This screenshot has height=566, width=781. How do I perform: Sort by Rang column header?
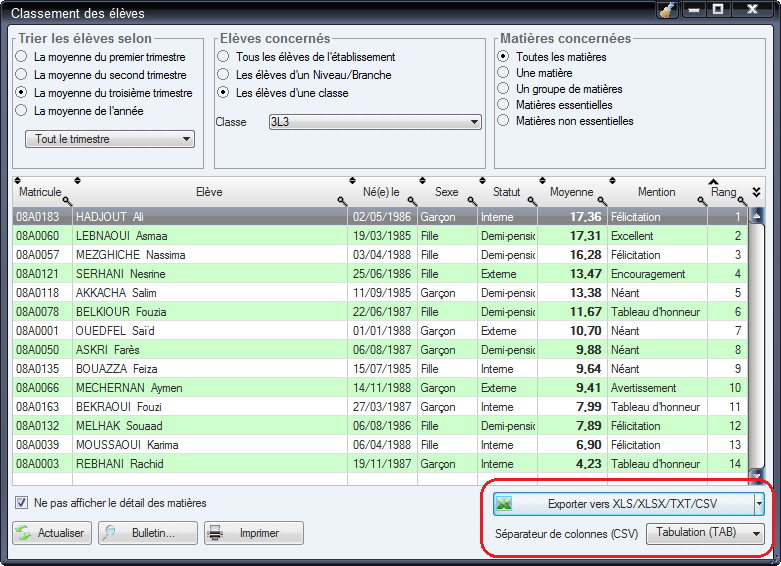click(723, 192)
